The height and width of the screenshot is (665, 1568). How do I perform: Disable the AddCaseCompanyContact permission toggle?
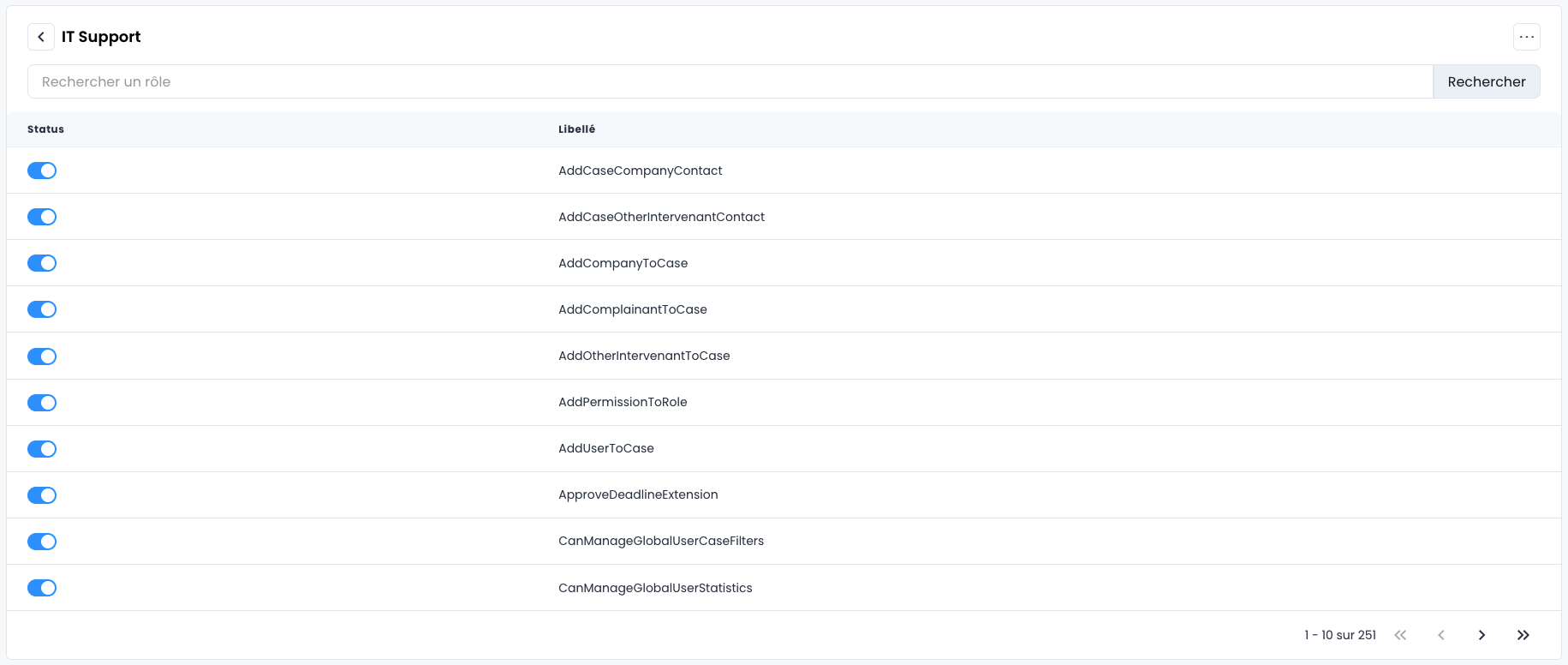(x=42, y=171)
